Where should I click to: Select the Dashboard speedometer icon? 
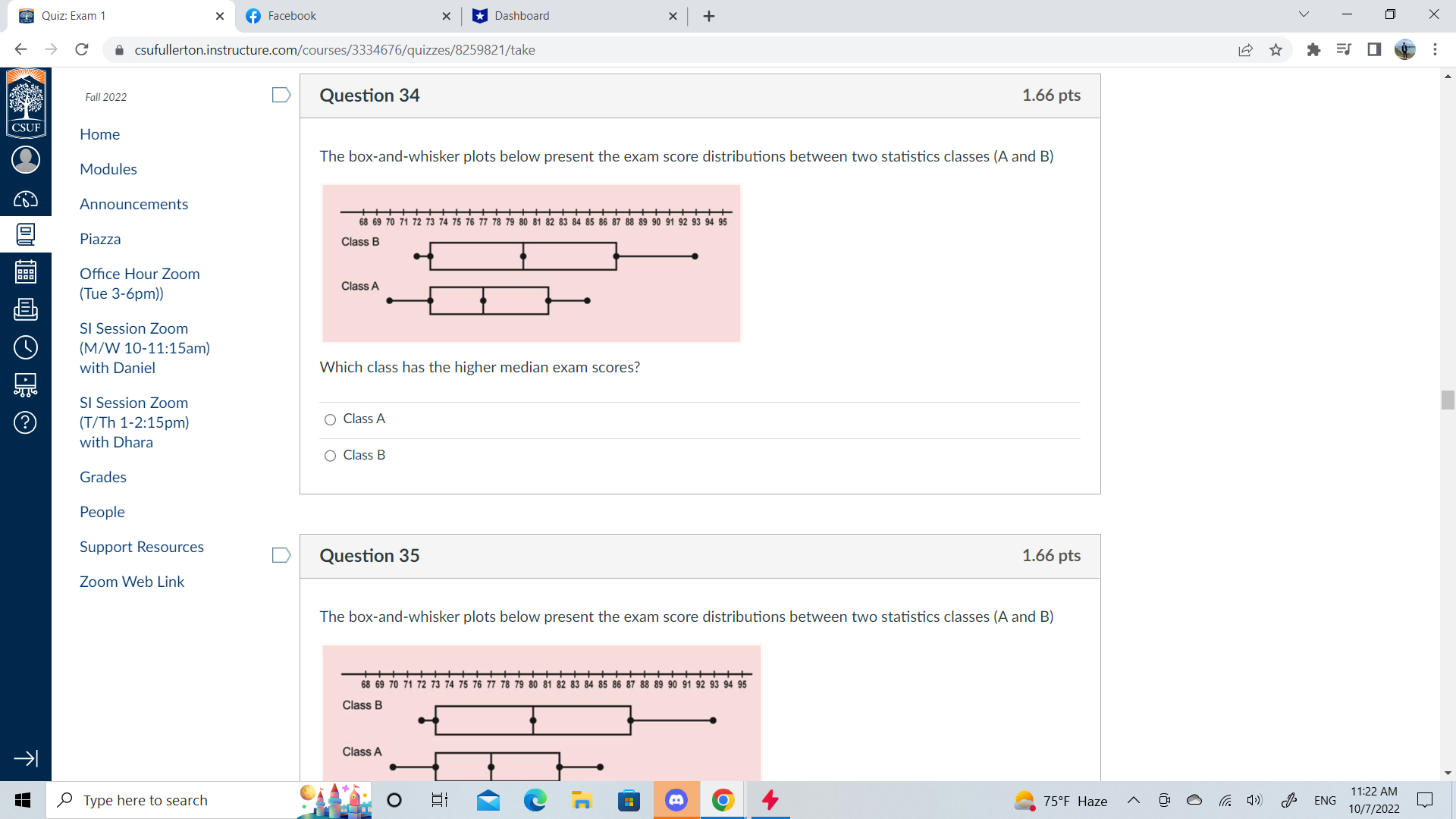click(26, 199)
